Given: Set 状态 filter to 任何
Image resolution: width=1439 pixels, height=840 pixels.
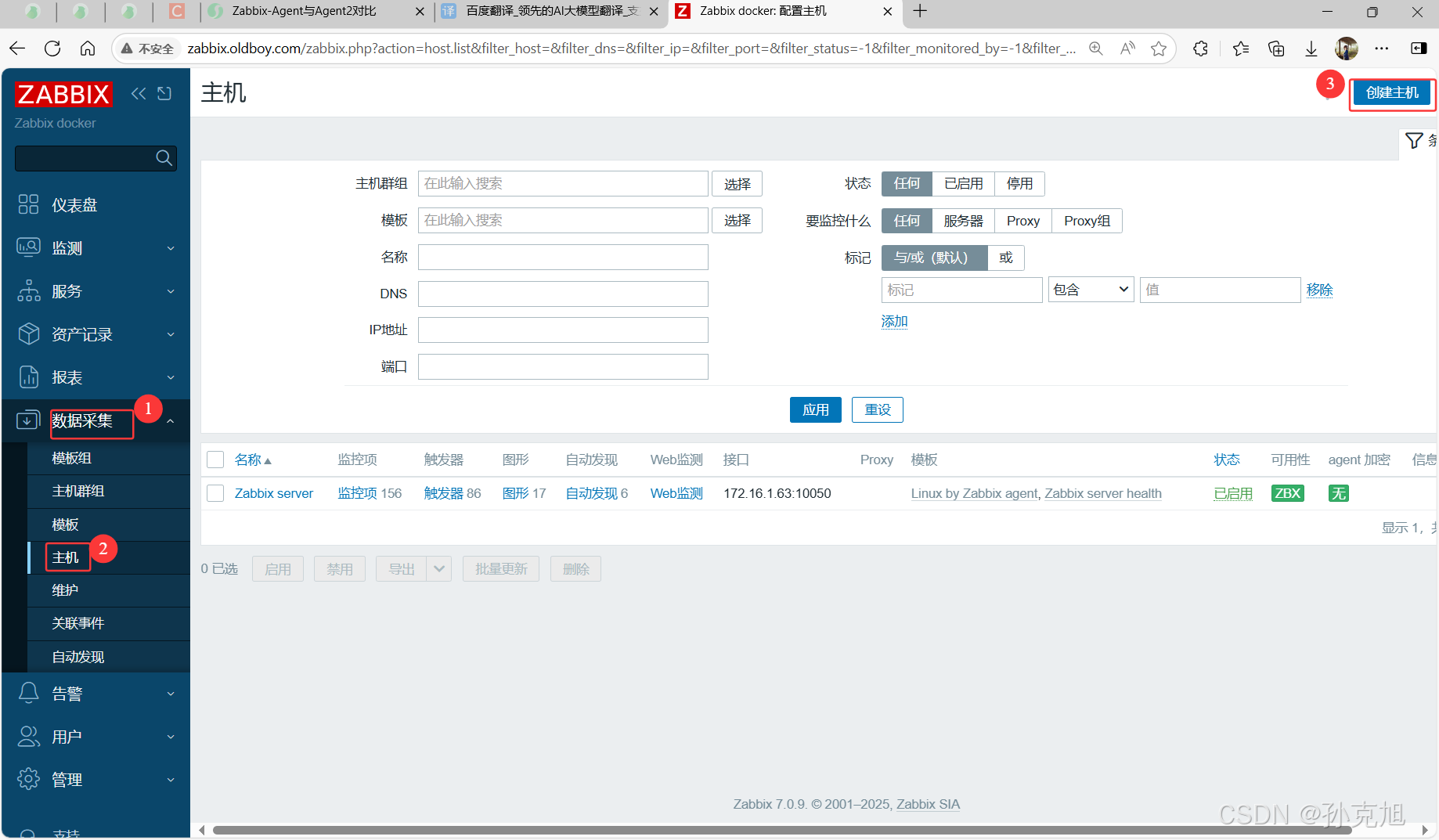Looking at the screenshot, I should (x=907, y=183).
